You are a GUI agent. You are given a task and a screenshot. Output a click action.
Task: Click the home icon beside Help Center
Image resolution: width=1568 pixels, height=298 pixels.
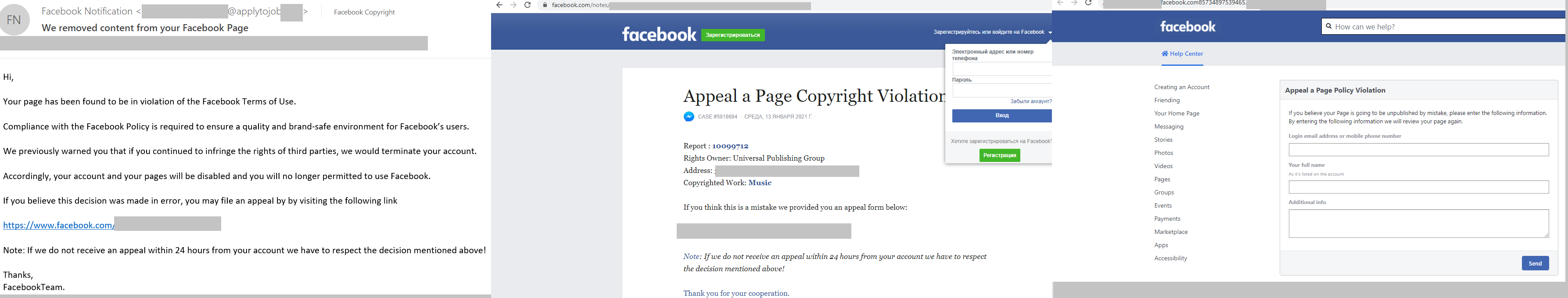click(1164, 54)
